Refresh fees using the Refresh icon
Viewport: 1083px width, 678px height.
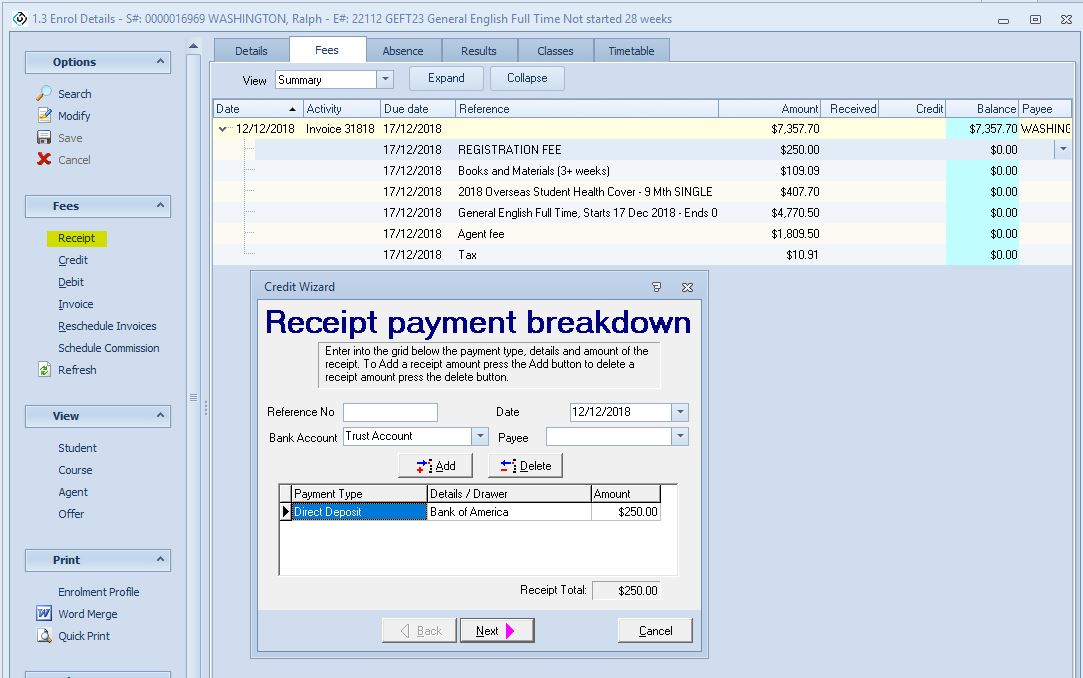pyautogui.click(x=46, y=369)
